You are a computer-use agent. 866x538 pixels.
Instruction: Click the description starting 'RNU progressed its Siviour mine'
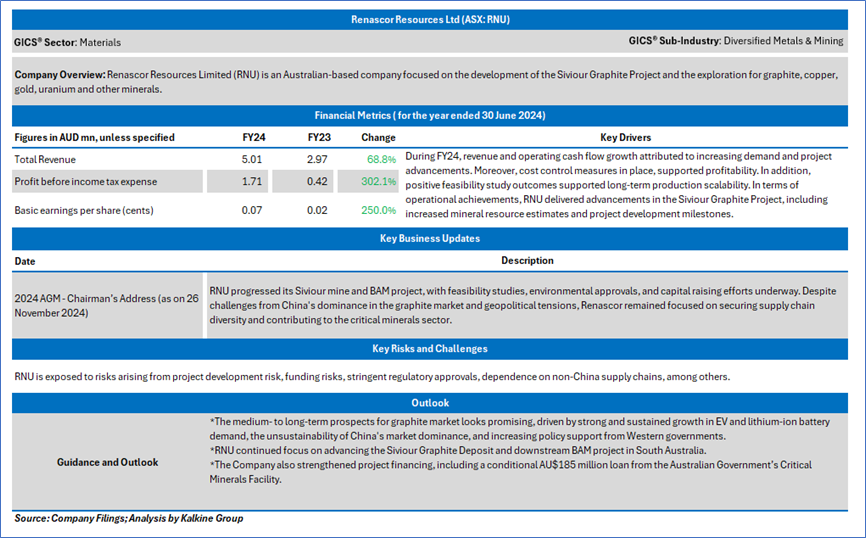click(x=522, y=305)
